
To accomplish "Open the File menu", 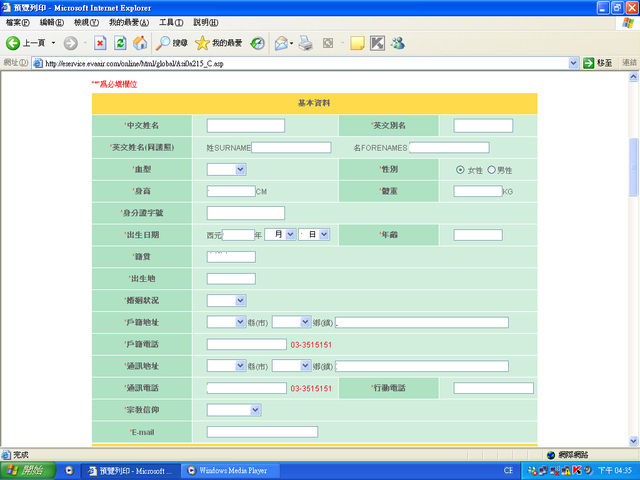I will click(18, 22).
